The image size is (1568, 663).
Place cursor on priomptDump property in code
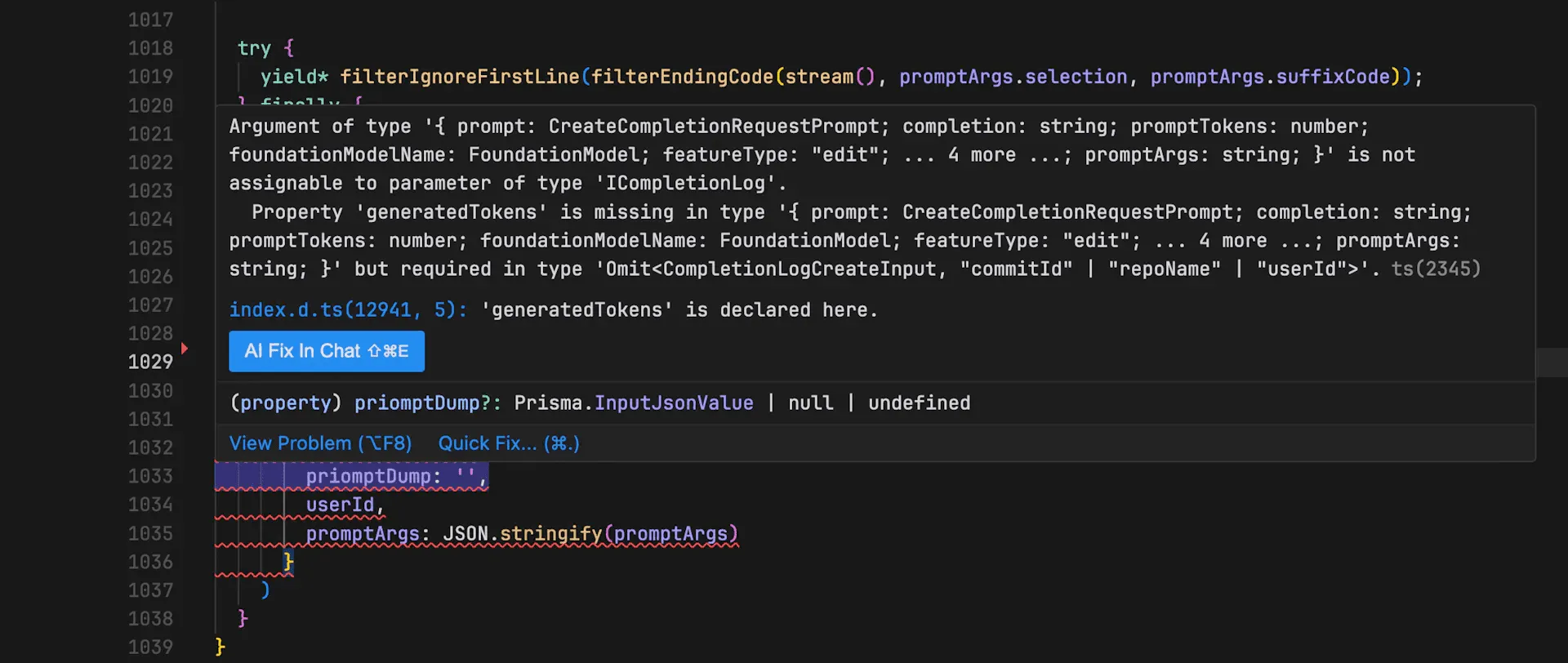point(367,477)
